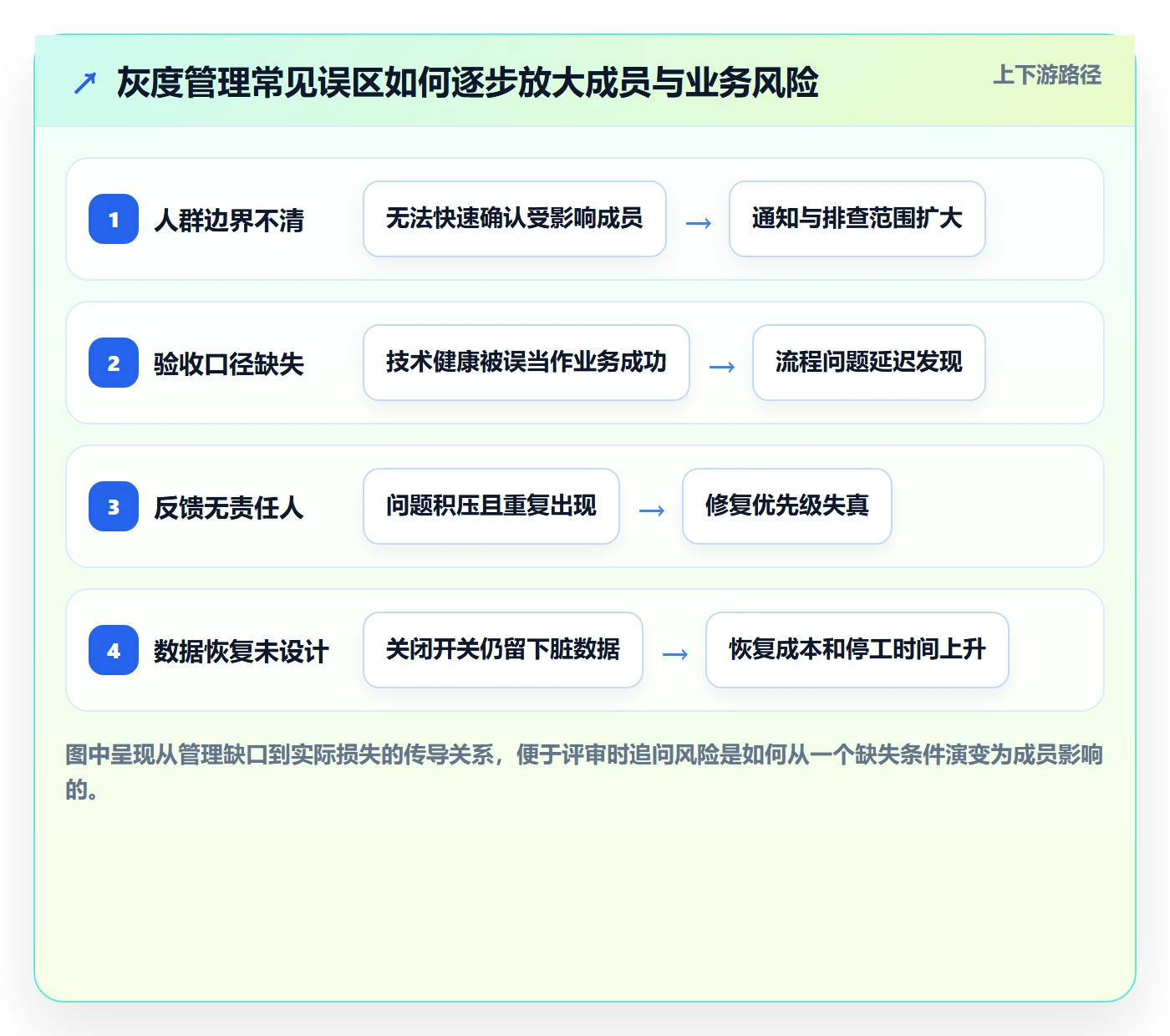Select the 反馈无责任人 heading

point(229,508)
